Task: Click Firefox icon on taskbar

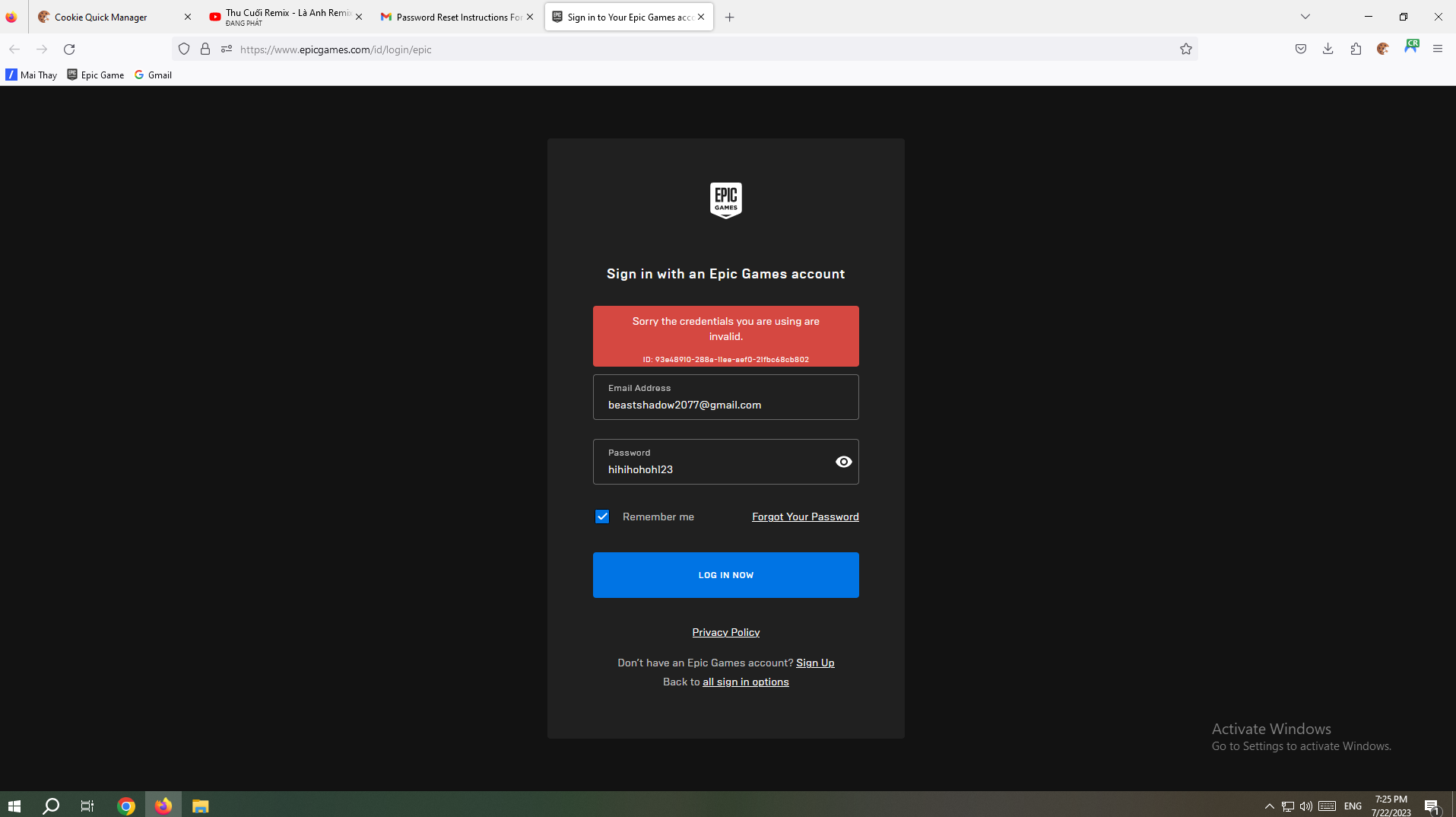Action: click(163, 806)
